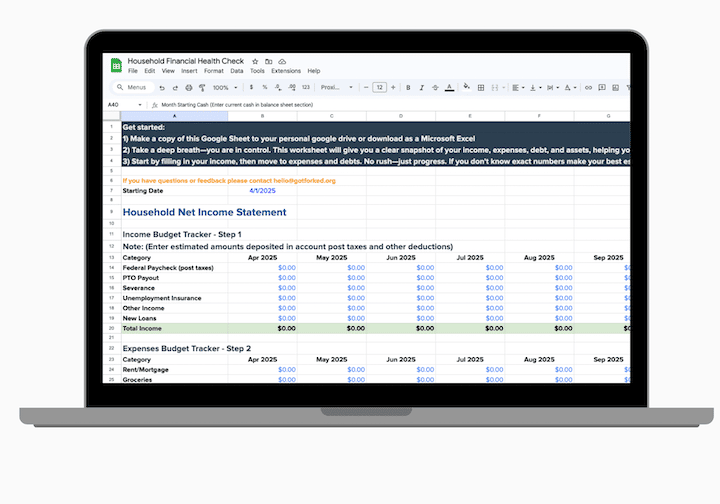Select the New Loans cell
This screenshot has width=720, height=504.
pyautogui.click(x=174, y=318)
